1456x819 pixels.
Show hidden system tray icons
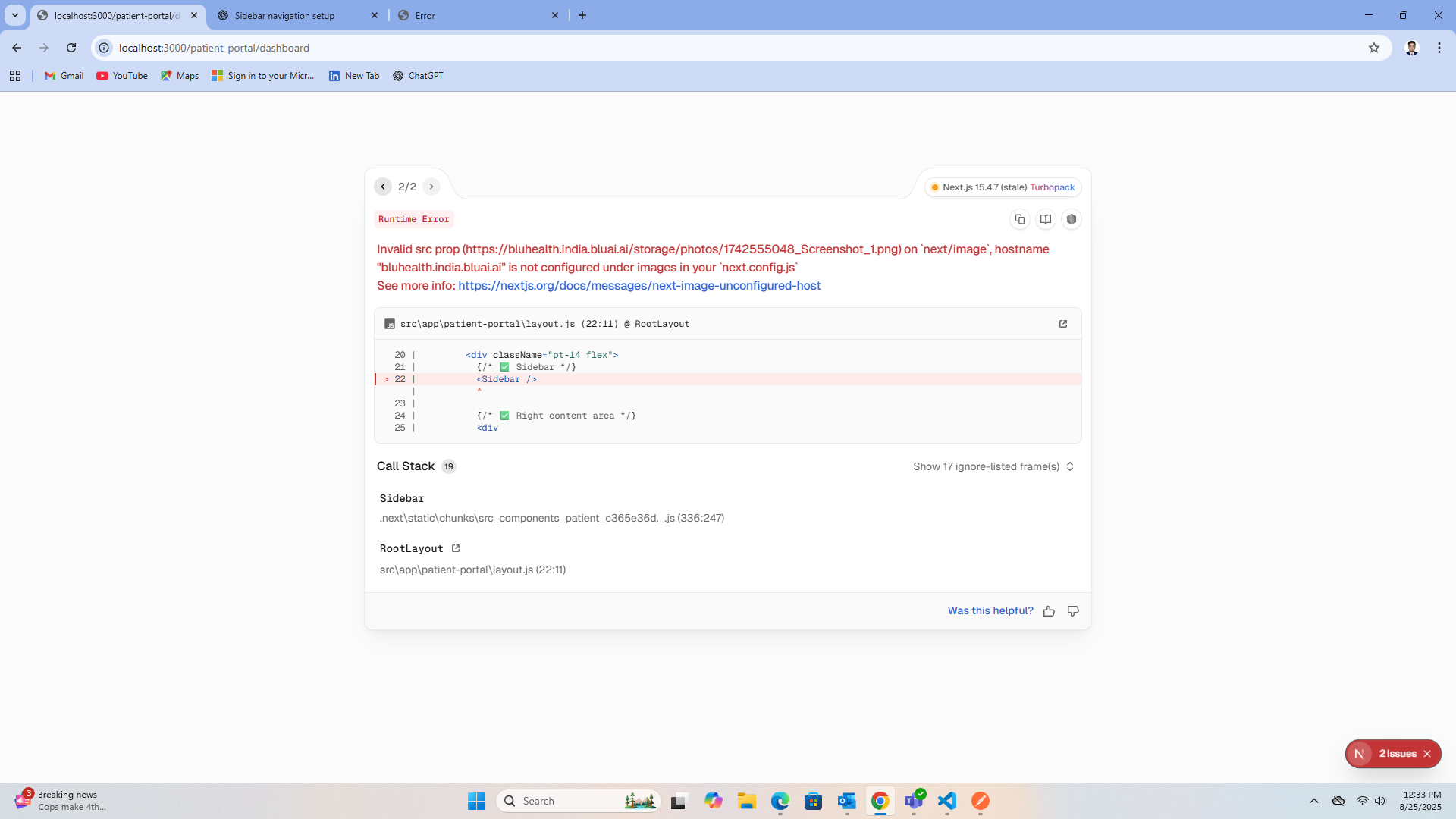1314,801
